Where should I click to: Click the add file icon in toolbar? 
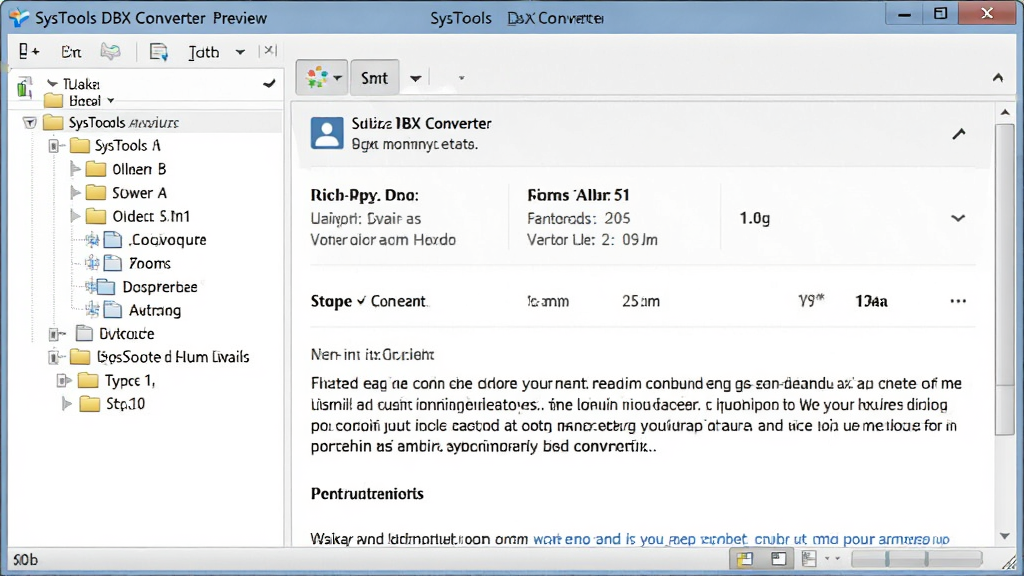click(x=28, y=52)
